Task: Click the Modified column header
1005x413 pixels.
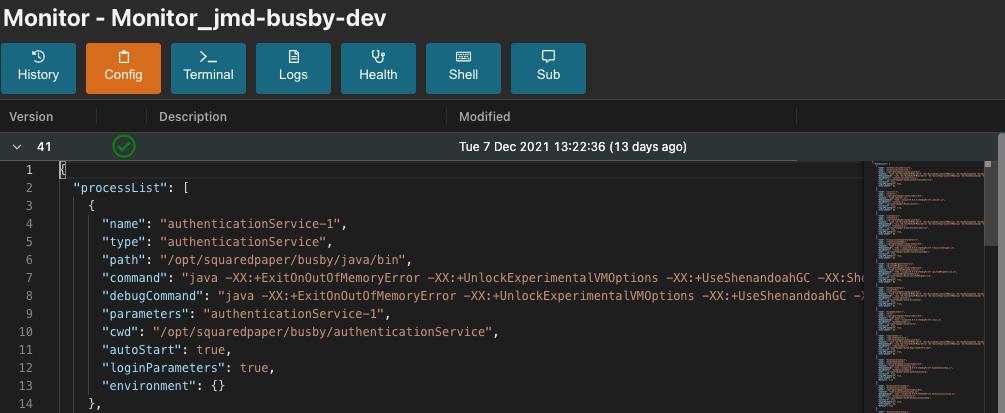Action: click(485, 117)
